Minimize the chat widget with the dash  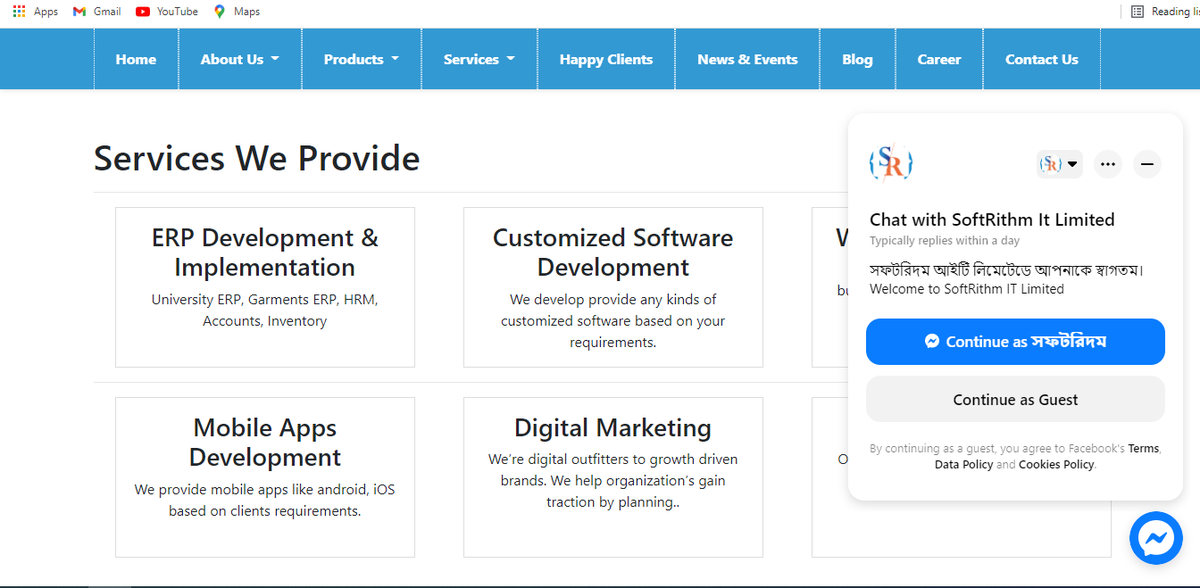tap(1147, 164)
